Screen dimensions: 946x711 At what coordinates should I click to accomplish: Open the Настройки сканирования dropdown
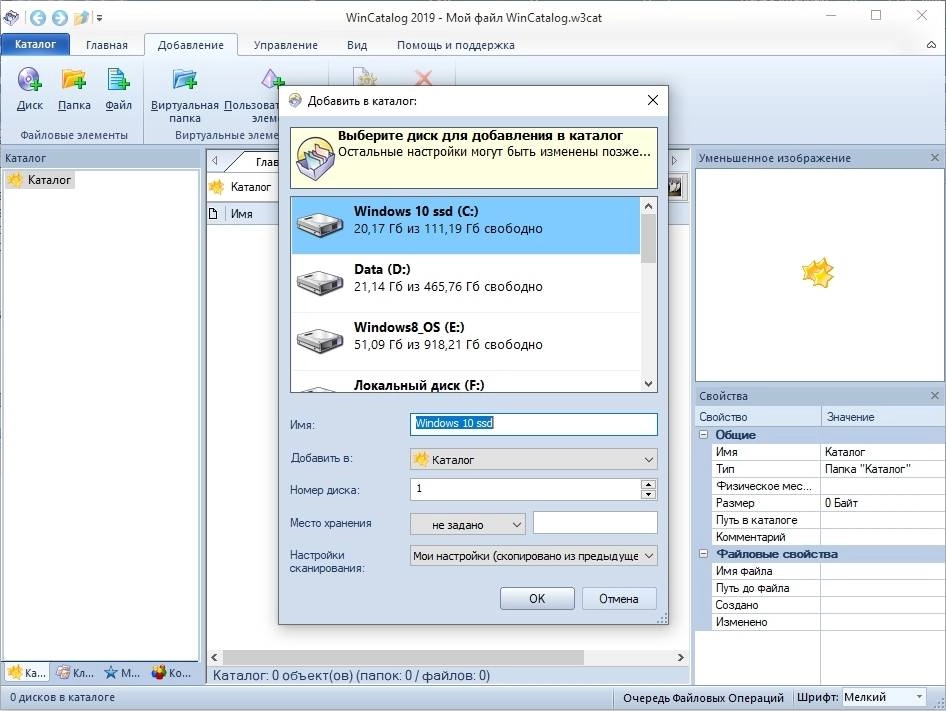pos(534,556)
